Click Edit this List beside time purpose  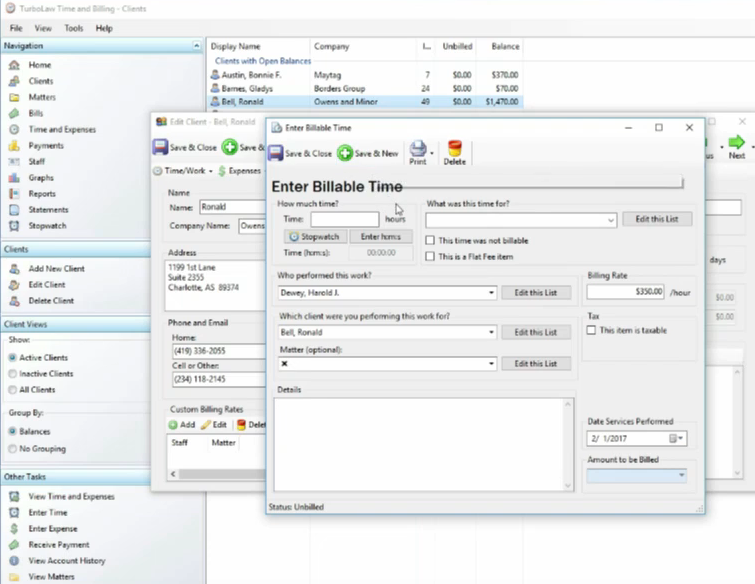click(x=657, y=219)
